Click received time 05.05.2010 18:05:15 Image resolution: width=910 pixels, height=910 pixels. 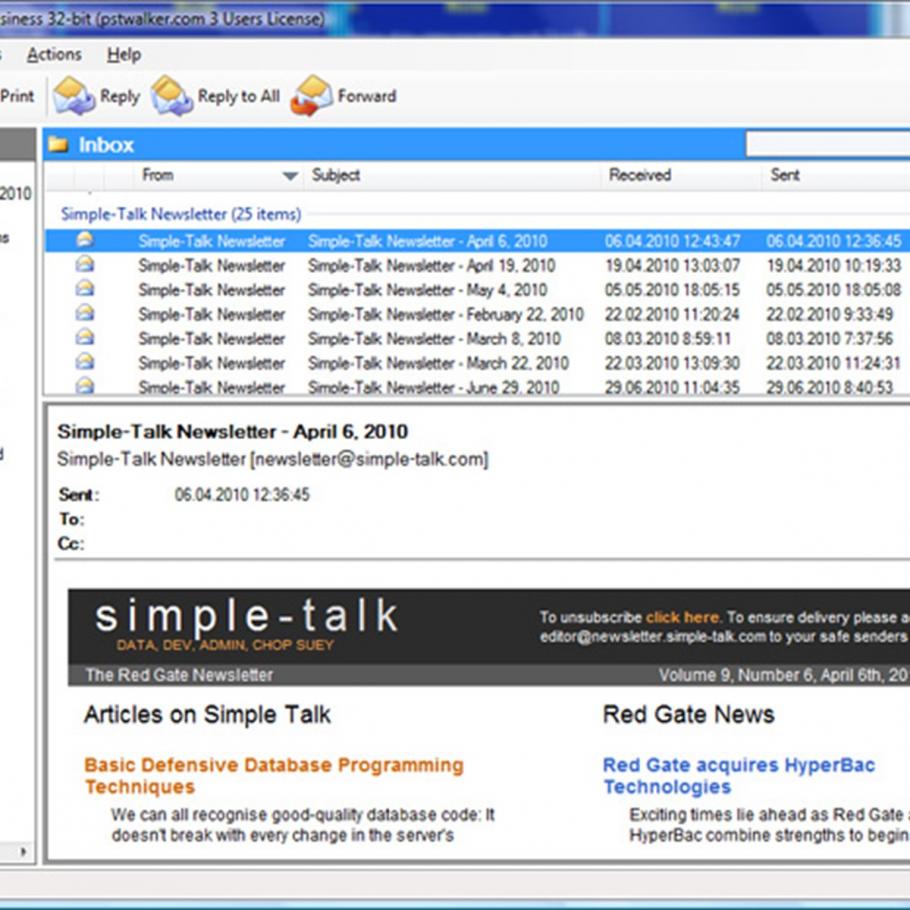pos(673,290)
